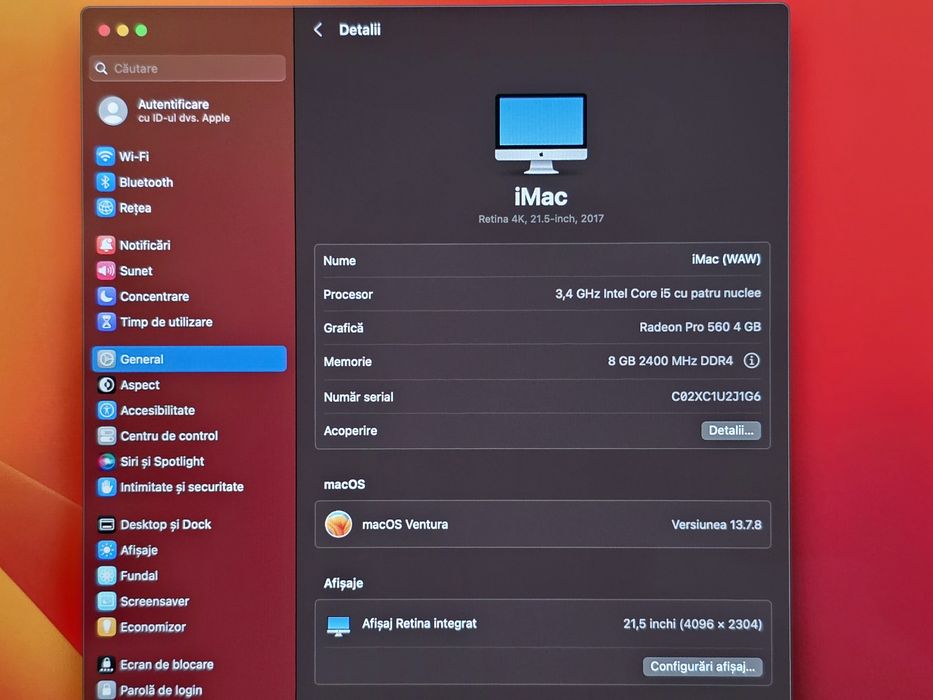Click the 8 GB 2400 MHz DDR4 value
The width and height of the screenshot is (933, 700).
coord(670,361)
